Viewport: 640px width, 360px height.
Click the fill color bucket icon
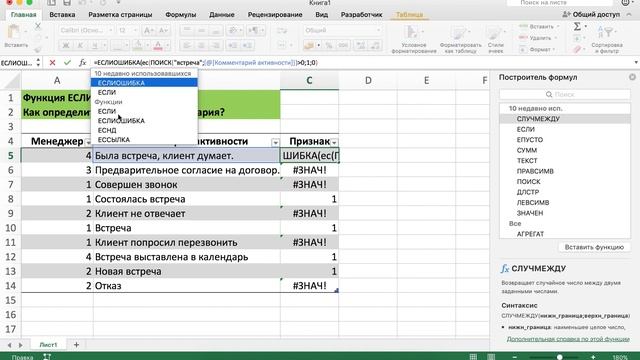point(138,45)
